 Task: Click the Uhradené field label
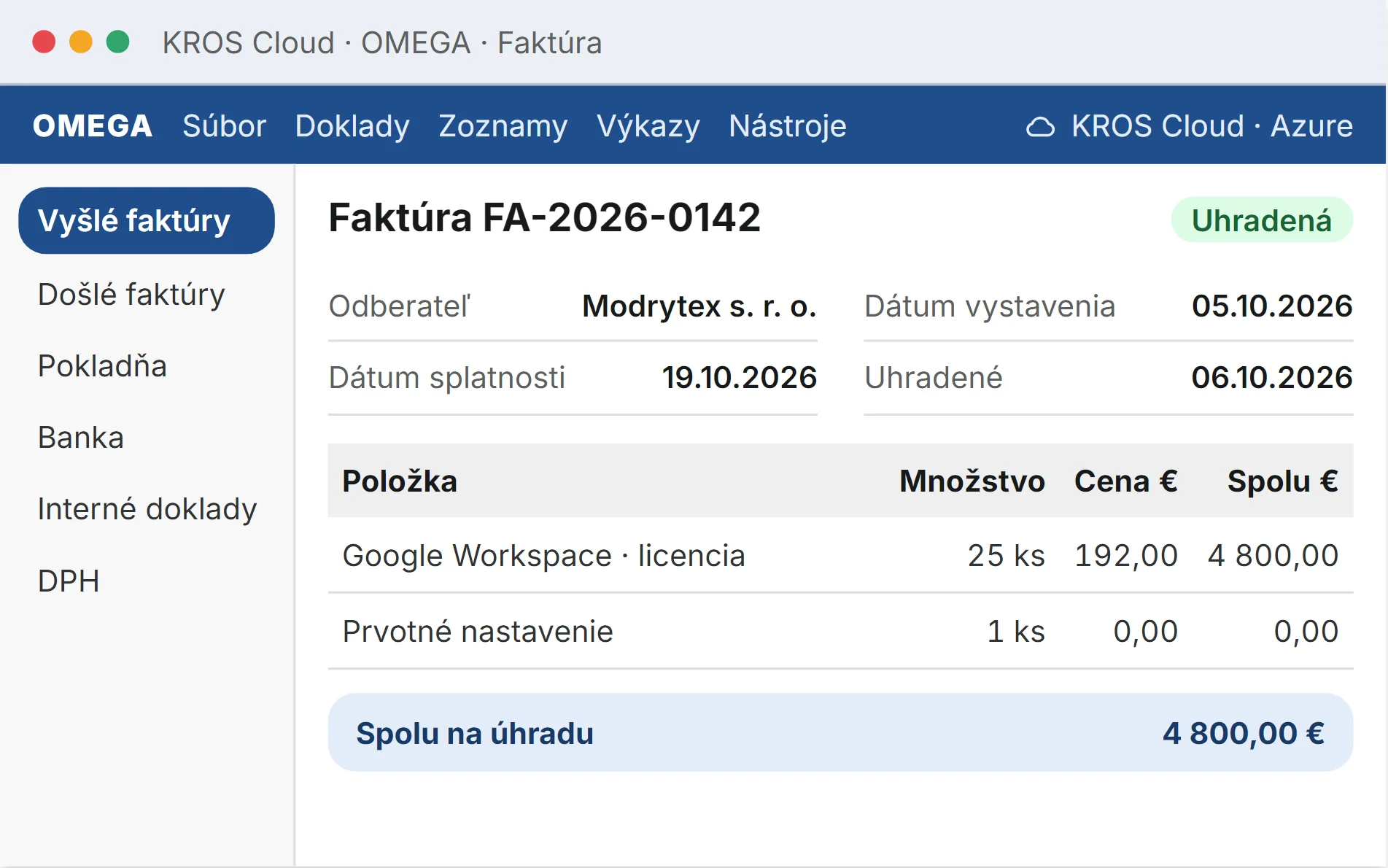[934, 378]
